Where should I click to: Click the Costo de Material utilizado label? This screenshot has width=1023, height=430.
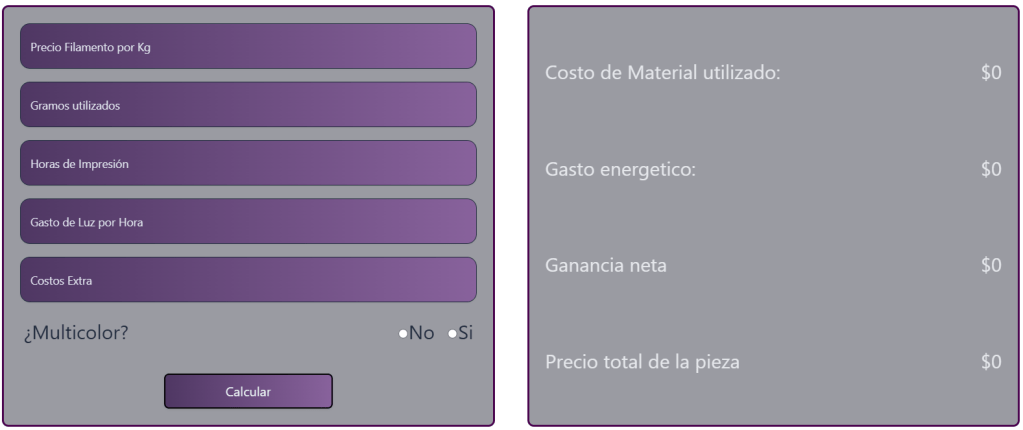click(x=662, y=73)
